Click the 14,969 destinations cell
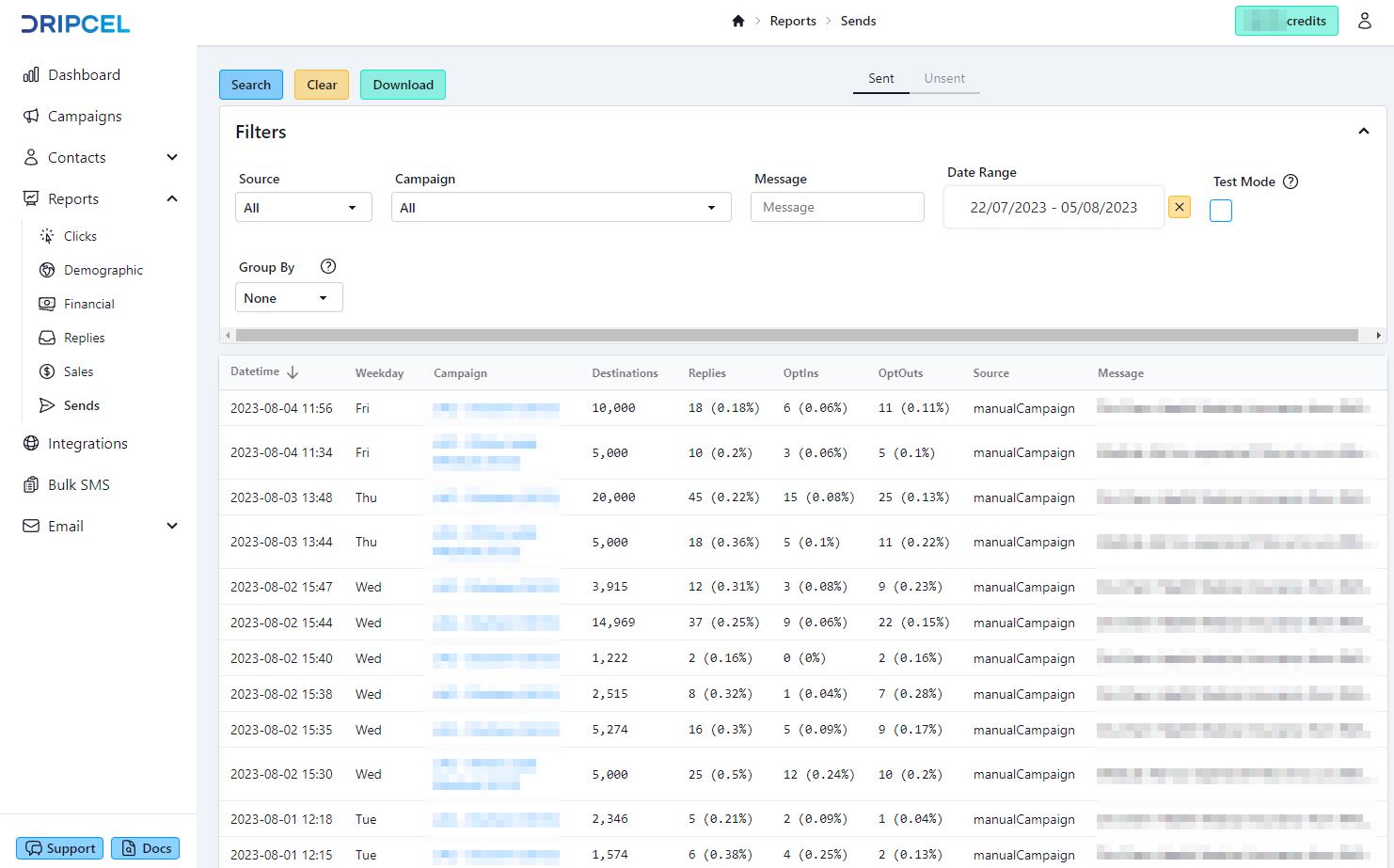The width and height of the screenshot is (1394, 868). click(x=613, y=623)
